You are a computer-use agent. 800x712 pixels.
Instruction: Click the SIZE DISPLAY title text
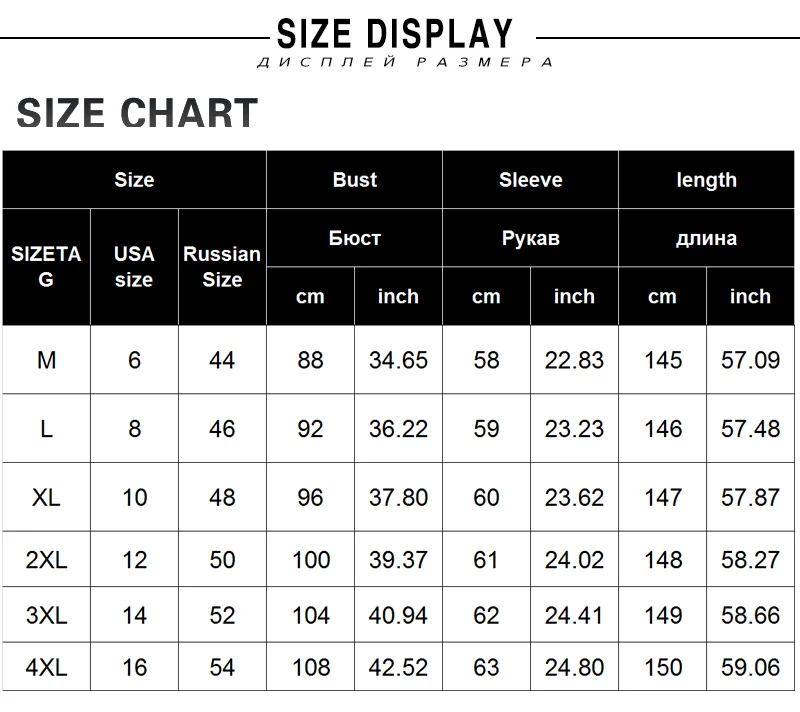pyautogui.click(x=394, y=34)
